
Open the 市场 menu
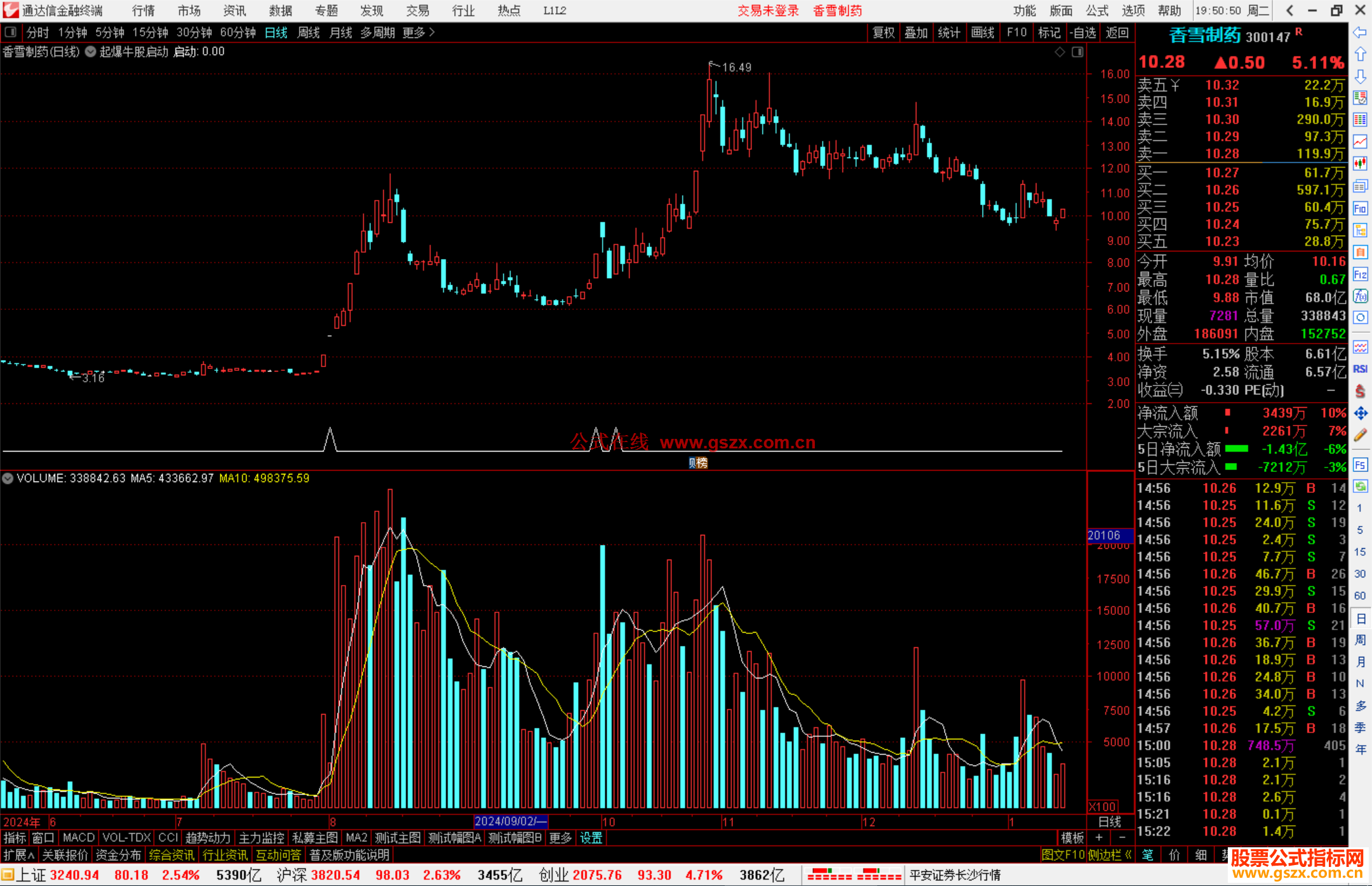[x=189, y=11]
